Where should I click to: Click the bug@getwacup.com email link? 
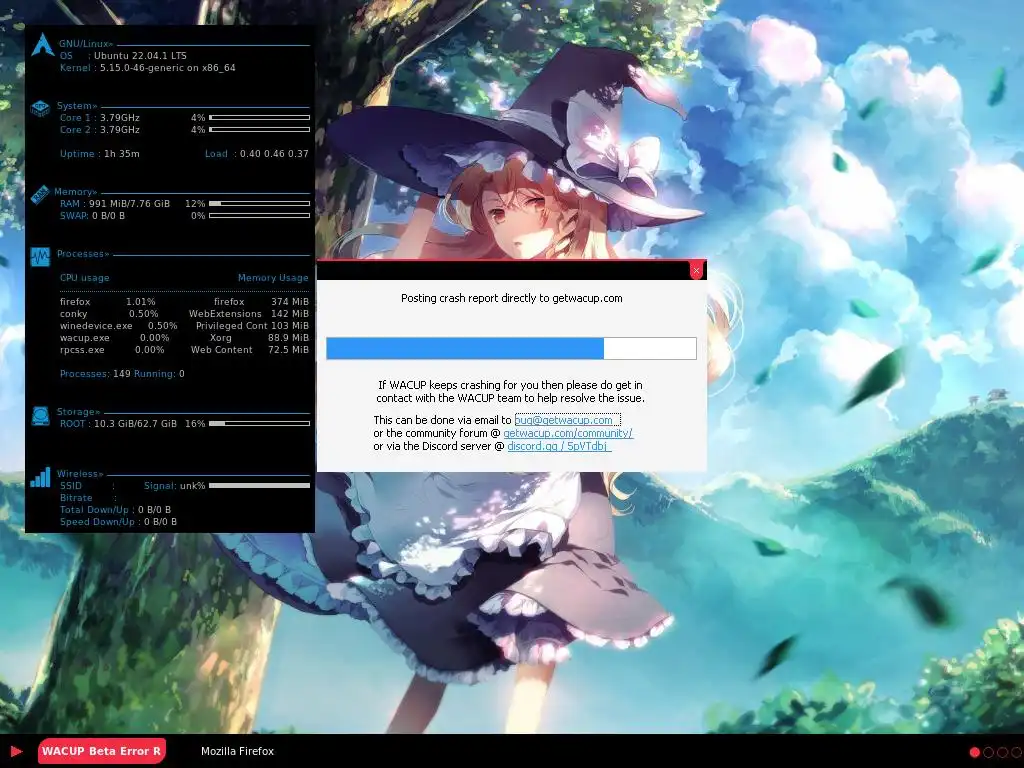tap(567, 420)
